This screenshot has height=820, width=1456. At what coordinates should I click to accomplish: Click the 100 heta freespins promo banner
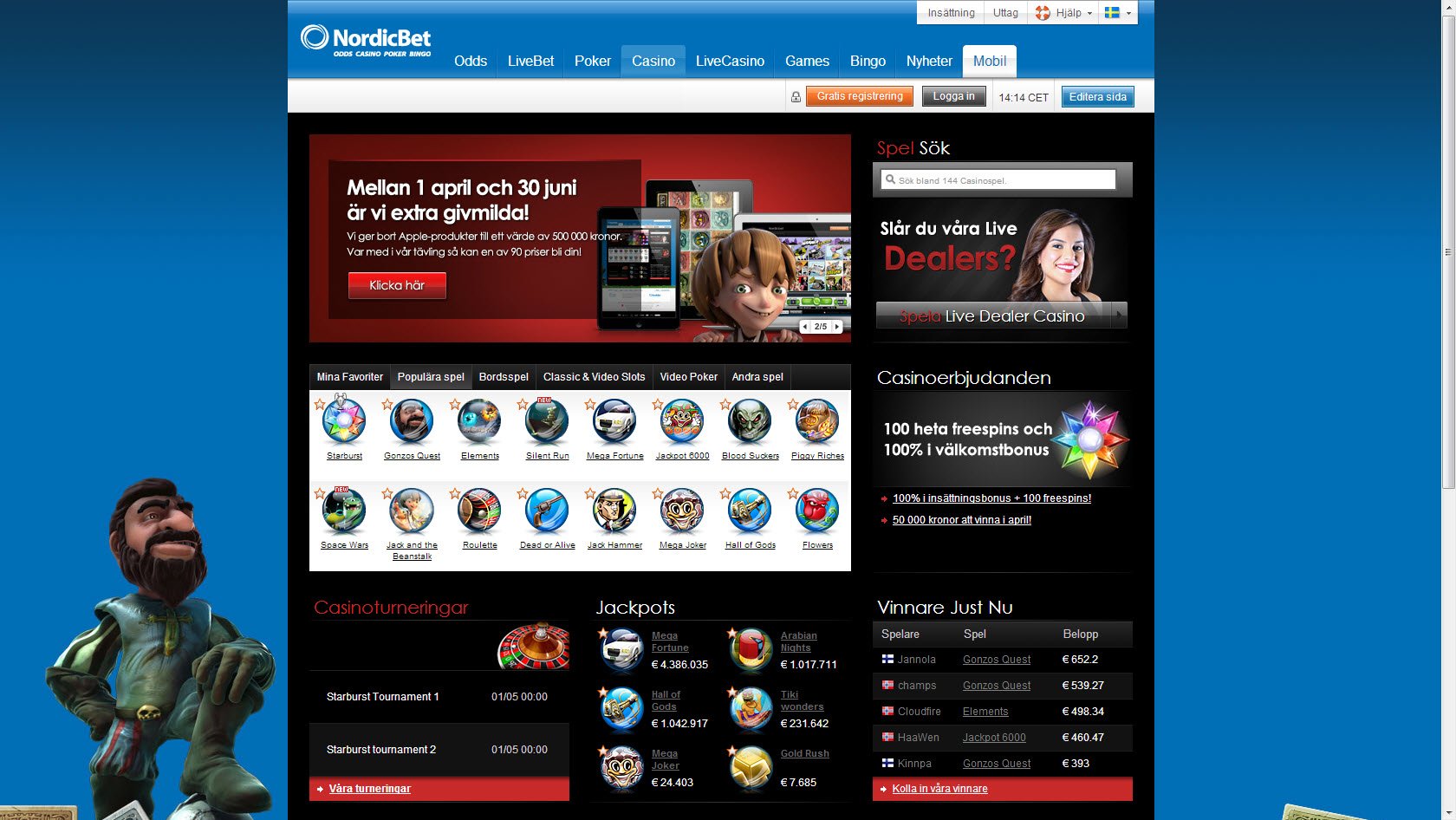pos(1003,439)
